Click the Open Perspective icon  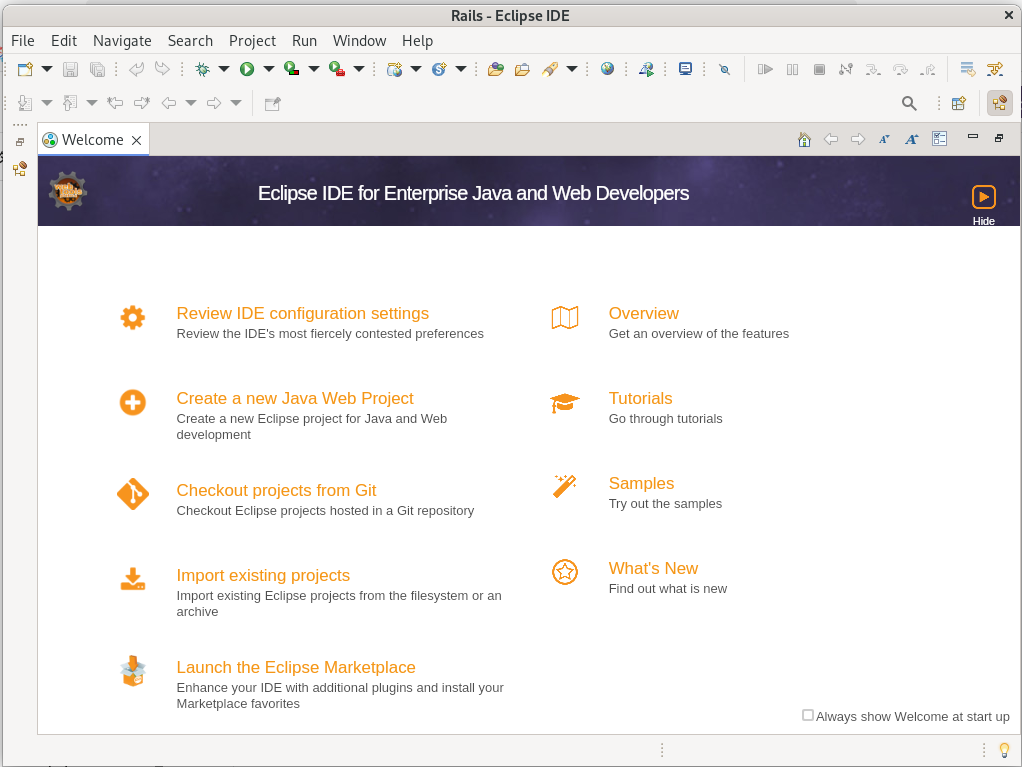pos(959,103)
